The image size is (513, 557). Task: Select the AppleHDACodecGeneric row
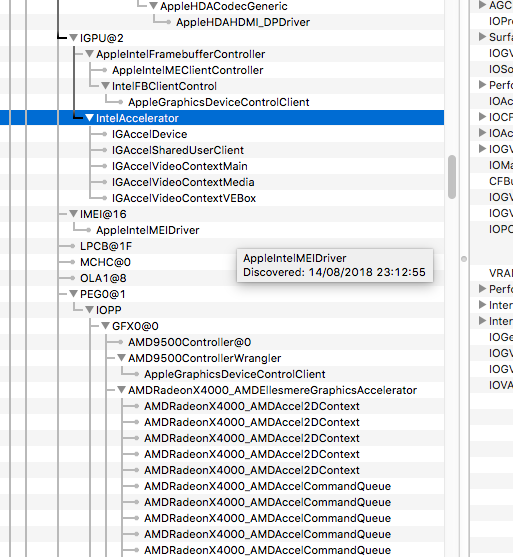pyautogui.click(x=223, y=6)
